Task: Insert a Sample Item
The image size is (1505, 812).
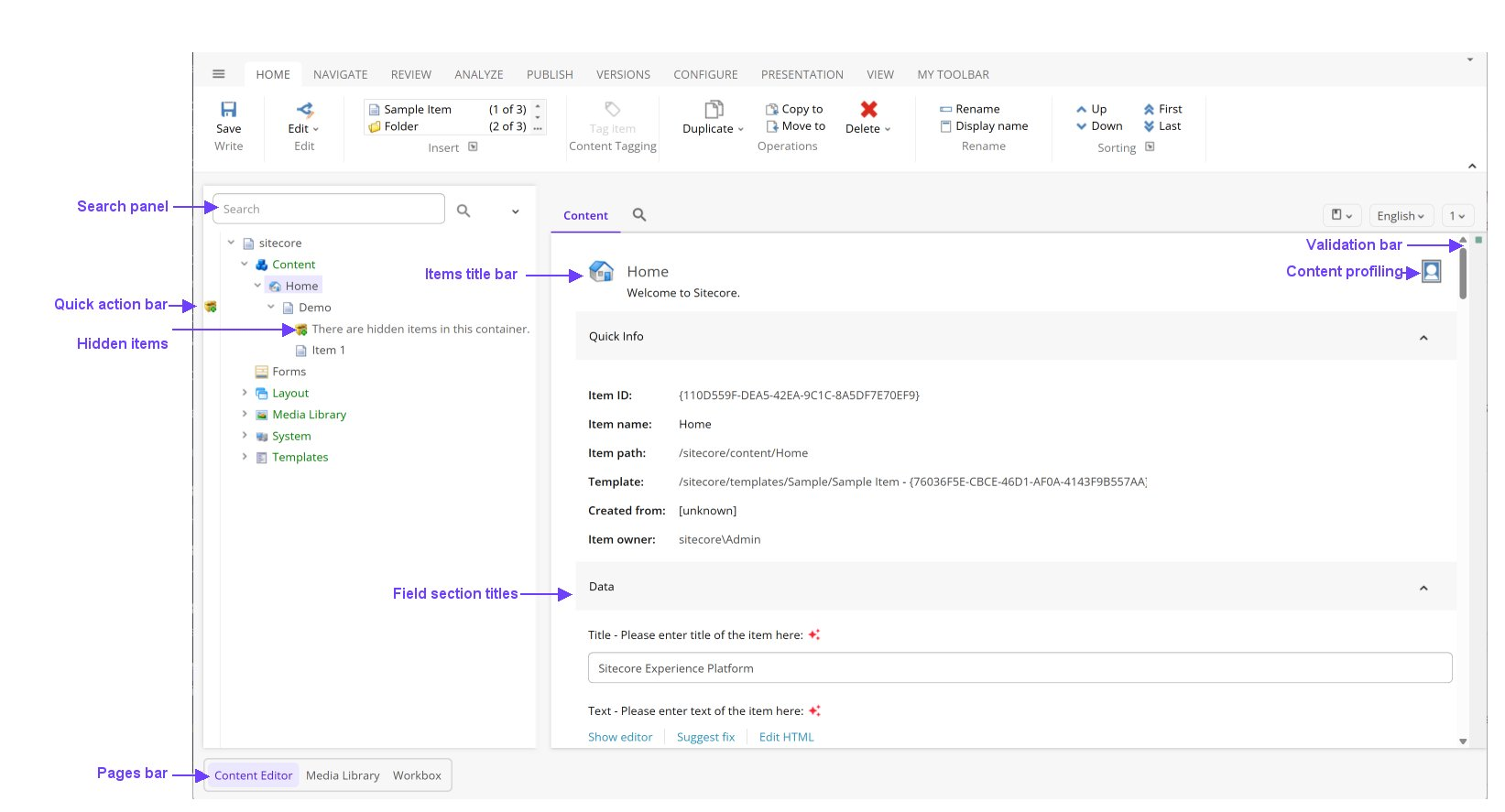Action: tap(447, 109)
